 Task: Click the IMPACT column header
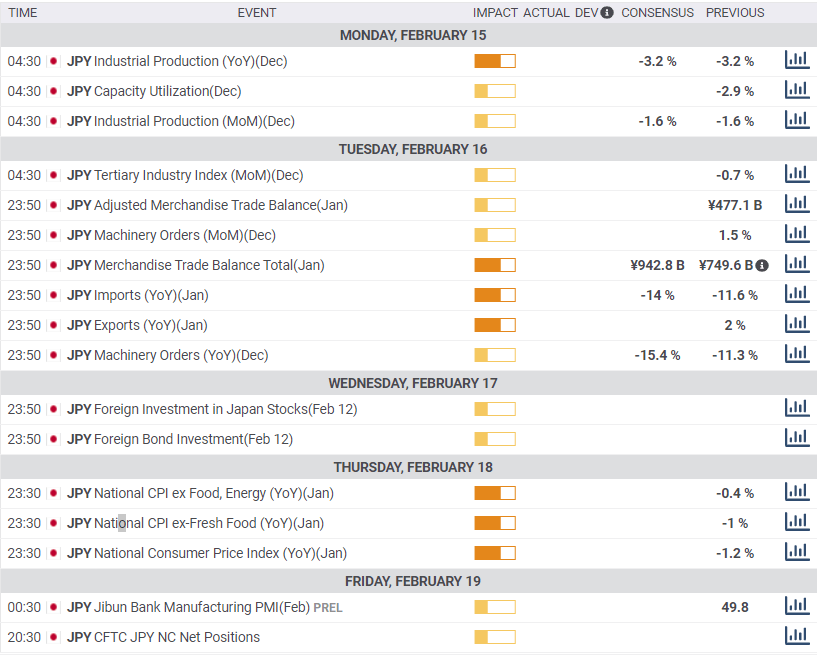click(495, 13)
